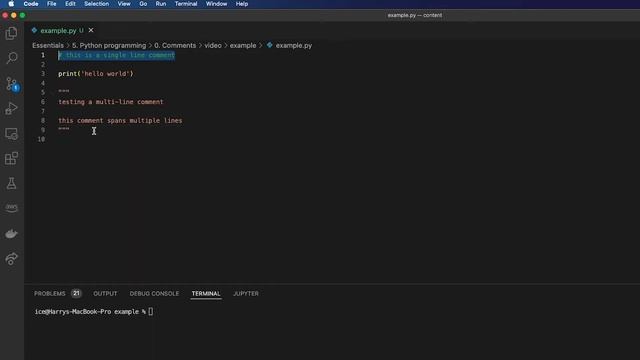This screenshot has height=360, width=640.
Task: Open the Code application menu
Action: click(31, 4)
